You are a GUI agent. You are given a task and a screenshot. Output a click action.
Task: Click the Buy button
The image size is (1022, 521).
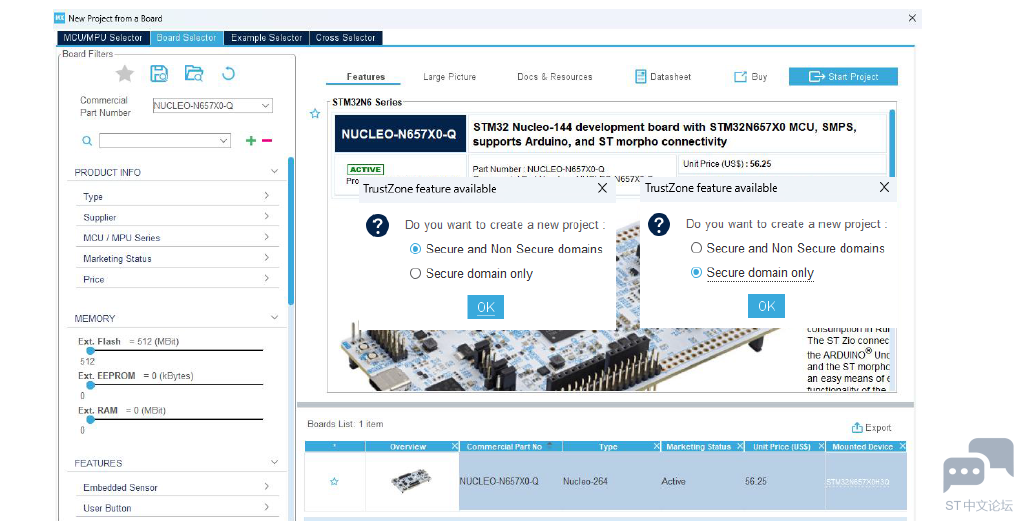(751, 77)
